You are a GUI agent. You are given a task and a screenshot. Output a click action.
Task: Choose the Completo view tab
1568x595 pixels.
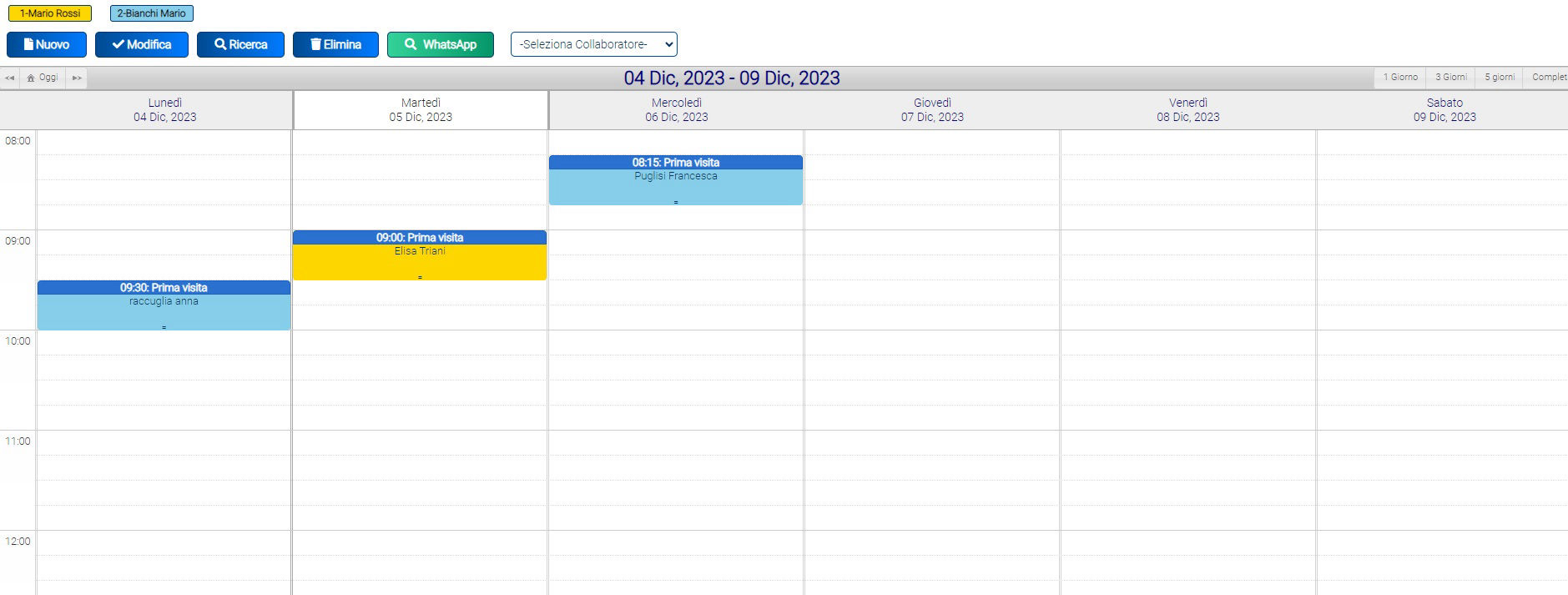pyautogui.click(x=1548, y=77)
